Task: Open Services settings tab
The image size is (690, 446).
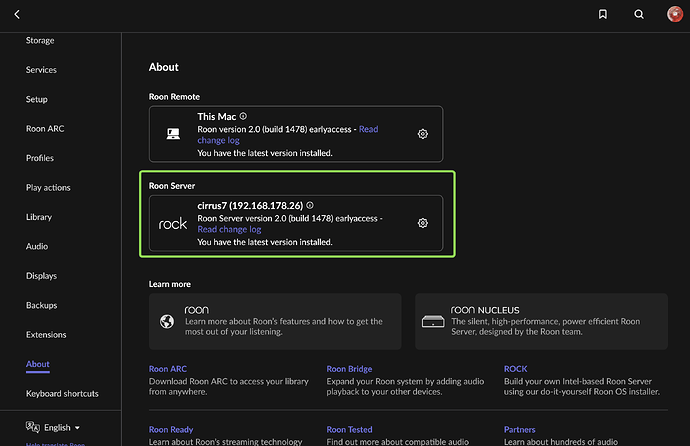Action: [41, 70]
